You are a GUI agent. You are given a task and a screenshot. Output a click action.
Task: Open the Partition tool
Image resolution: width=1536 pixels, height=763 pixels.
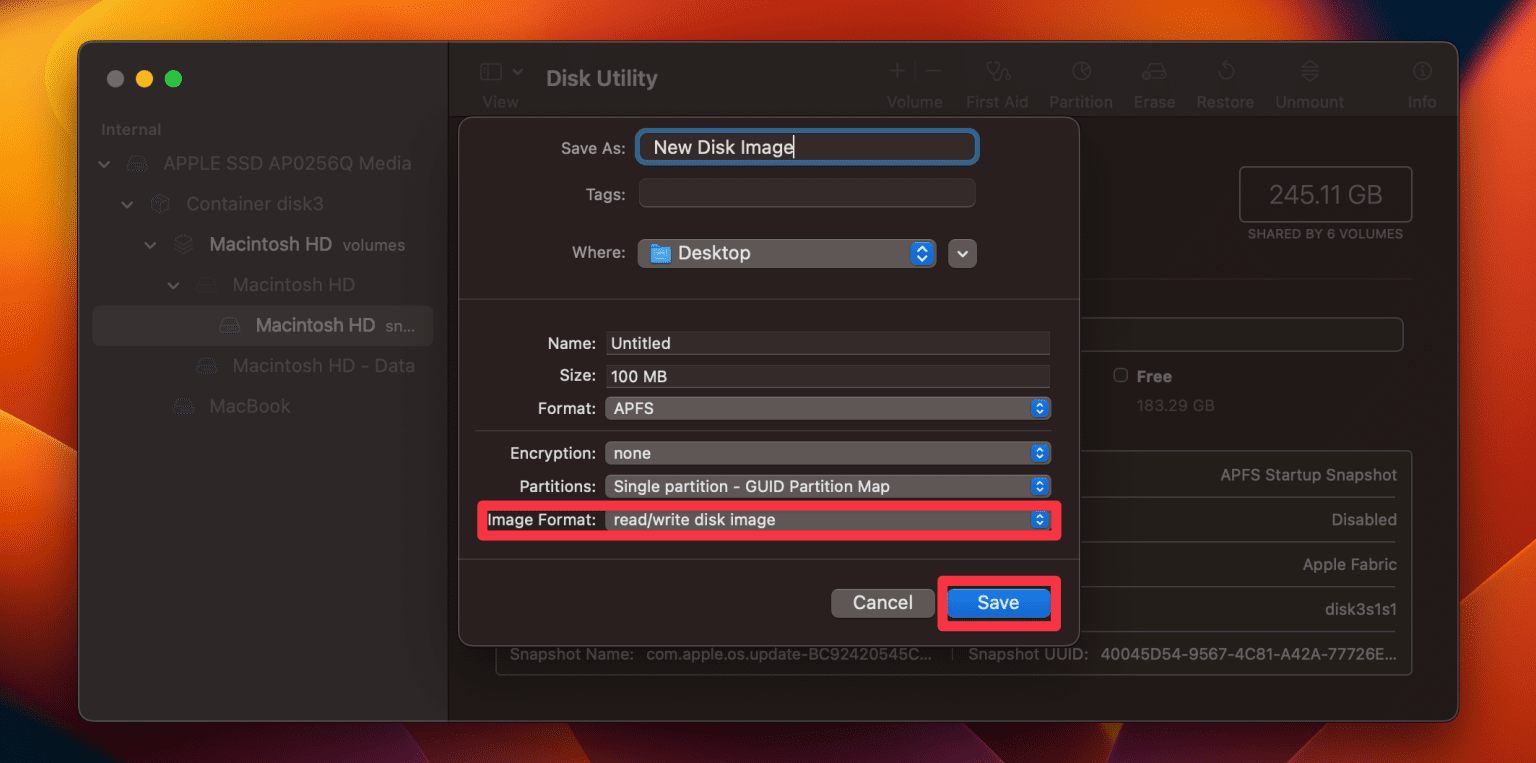1081,80
